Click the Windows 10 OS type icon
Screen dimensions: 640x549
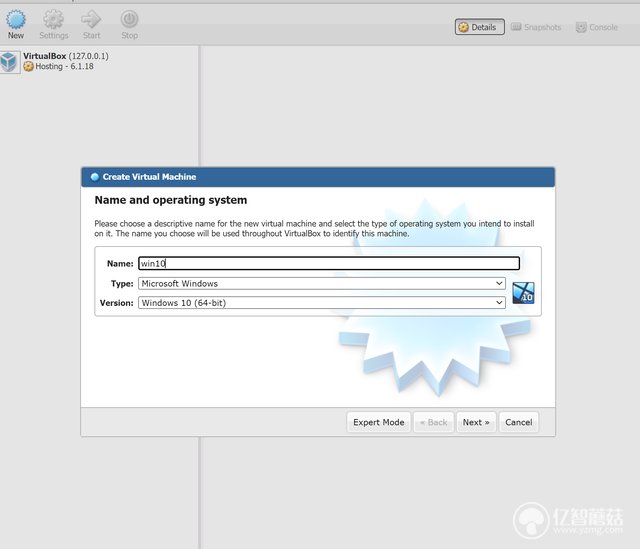tap(523, 293)
